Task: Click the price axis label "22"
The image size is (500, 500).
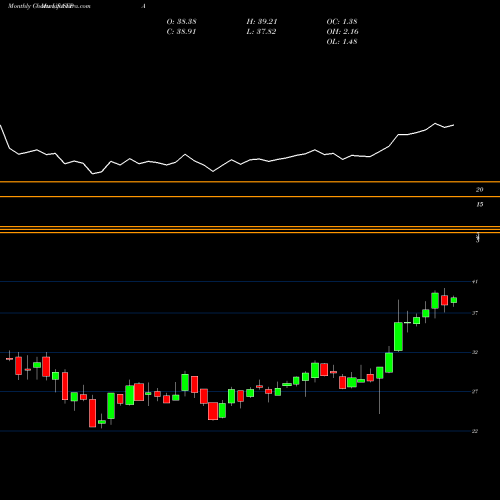Action: point(475,431)
